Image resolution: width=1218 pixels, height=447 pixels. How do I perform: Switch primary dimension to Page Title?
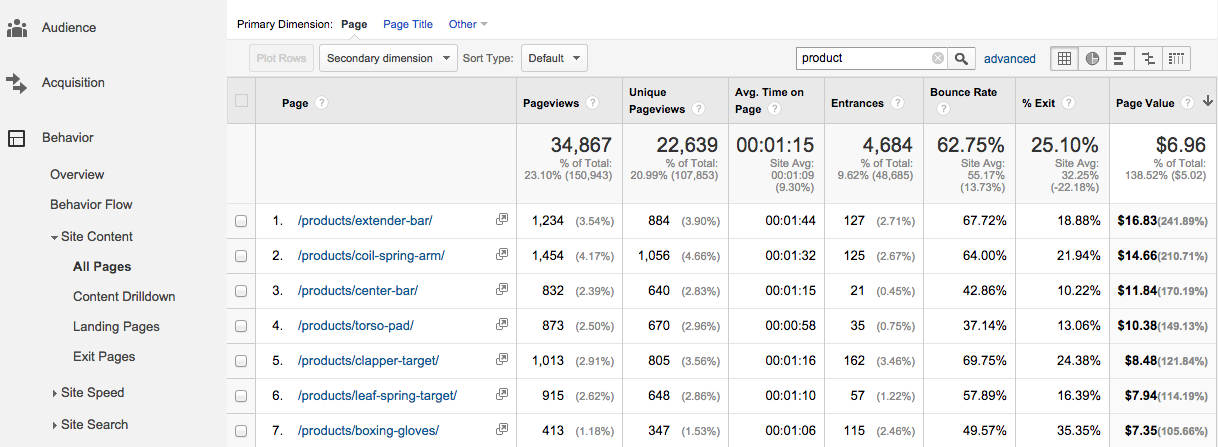coord(408,24)
